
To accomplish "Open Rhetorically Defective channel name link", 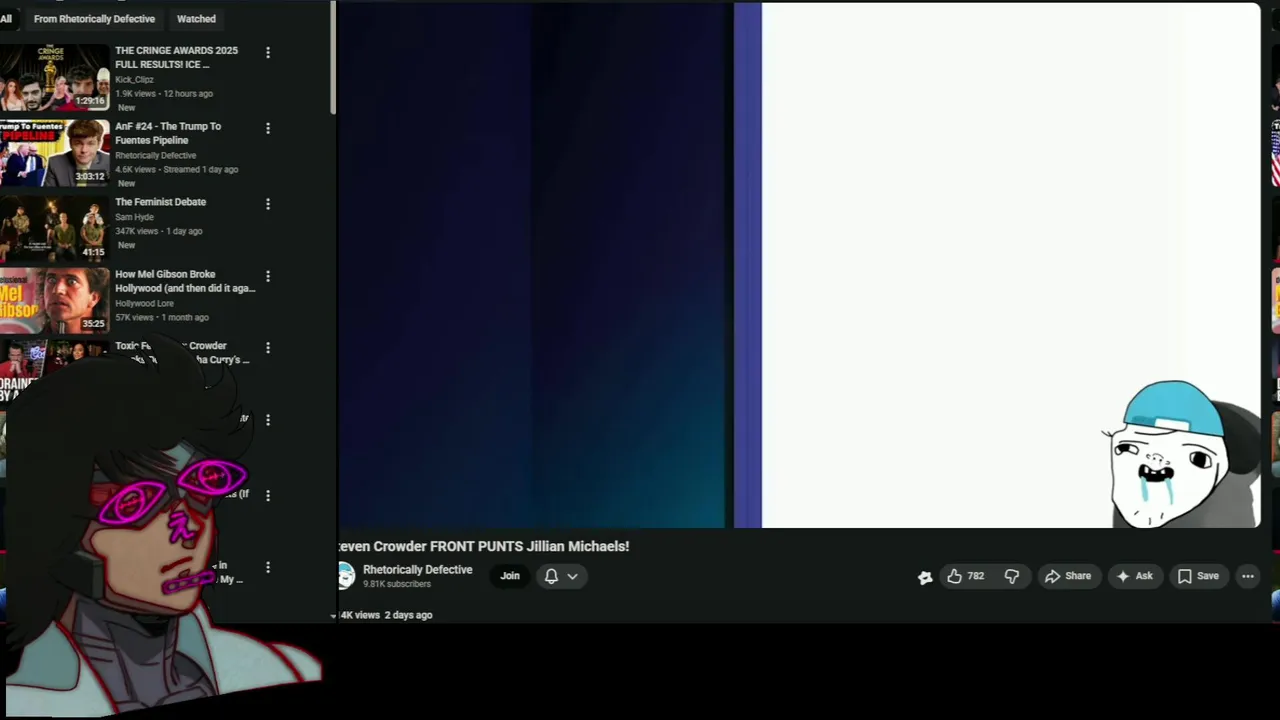I will pyautogui.click(x=417, y=570).
